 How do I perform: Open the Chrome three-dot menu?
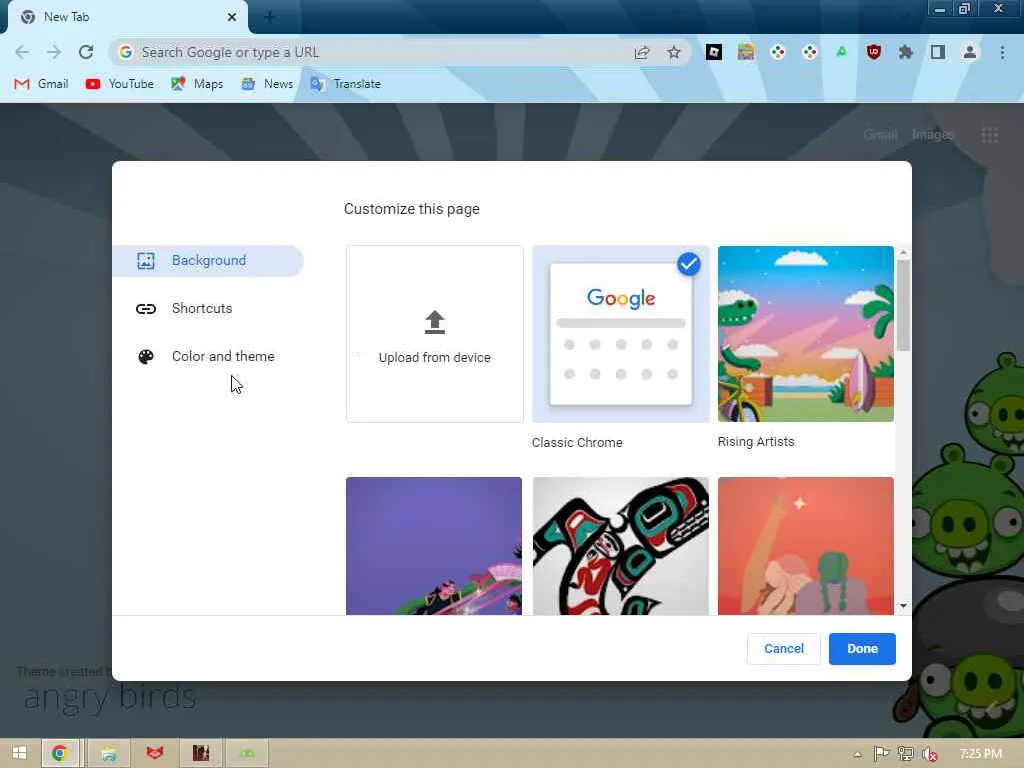point(1002,52)
